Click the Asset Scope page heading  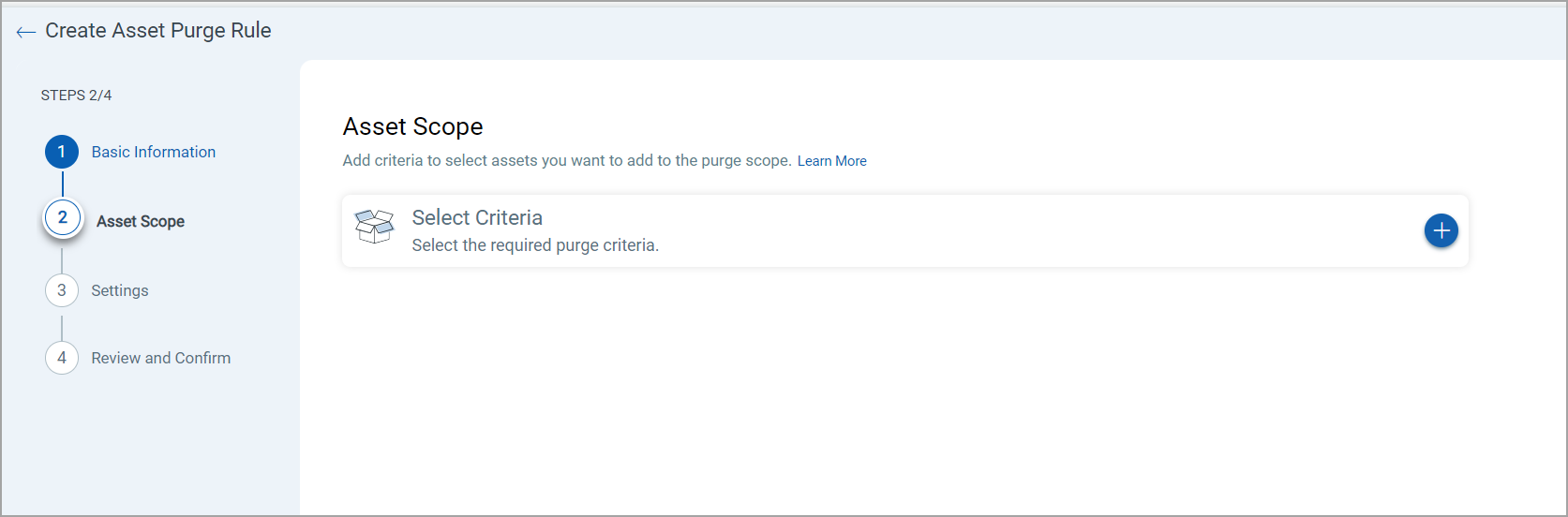pos(413,126)
